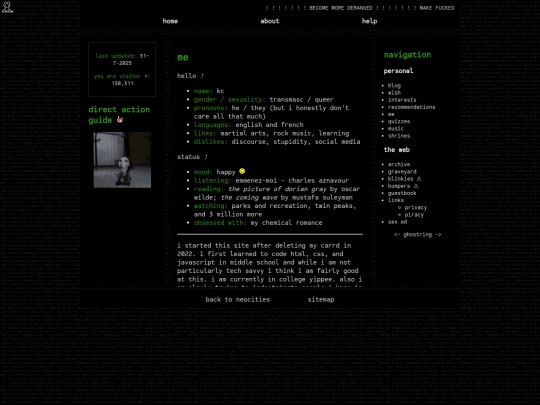Click the navigation heading

point(407,55)
